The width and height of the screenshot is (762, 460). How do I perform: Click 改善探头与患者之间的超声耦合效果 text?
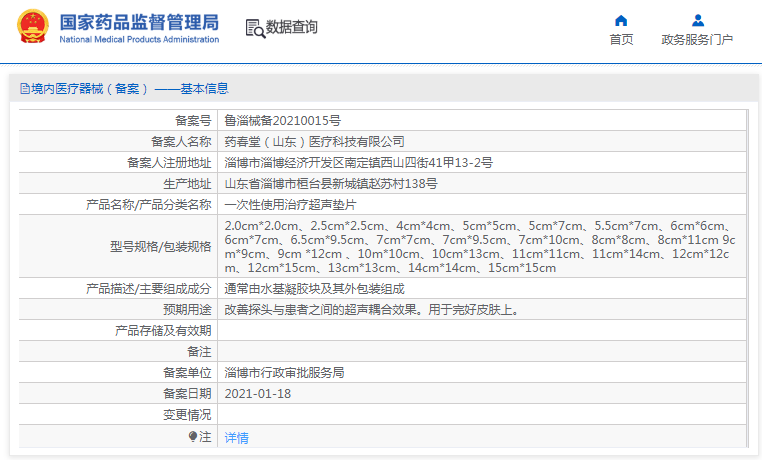321,310
